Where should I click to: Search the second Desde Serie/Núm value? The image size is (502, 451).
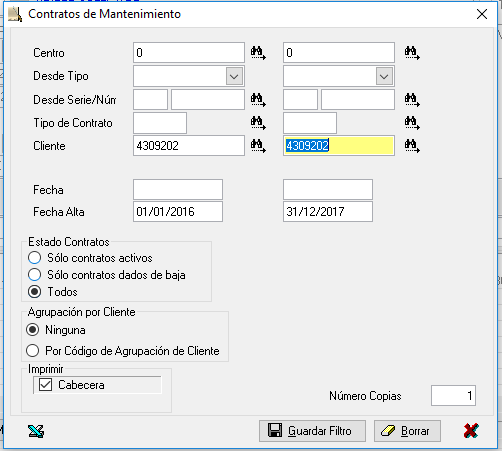tap(412, 99)
